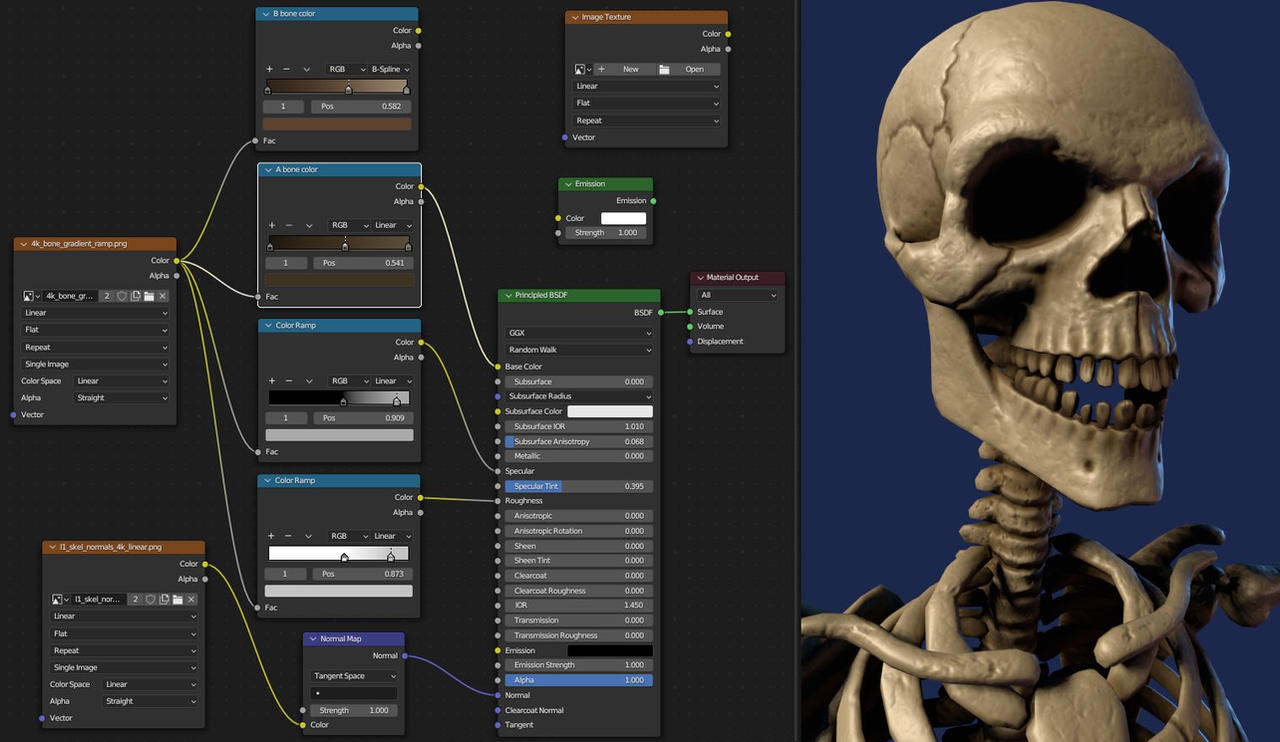
Task: Add a color stop in A bone color
Action: 273,225
